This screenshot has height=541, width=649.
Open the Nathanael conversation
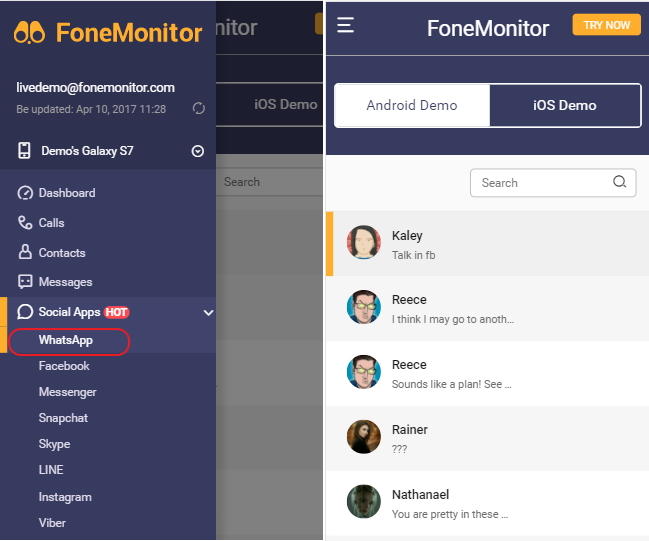[487, 503]
